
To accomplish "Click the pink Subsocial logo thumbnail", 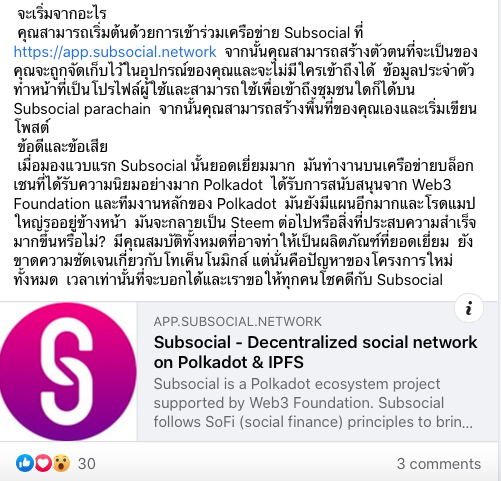I will [68, 372].
